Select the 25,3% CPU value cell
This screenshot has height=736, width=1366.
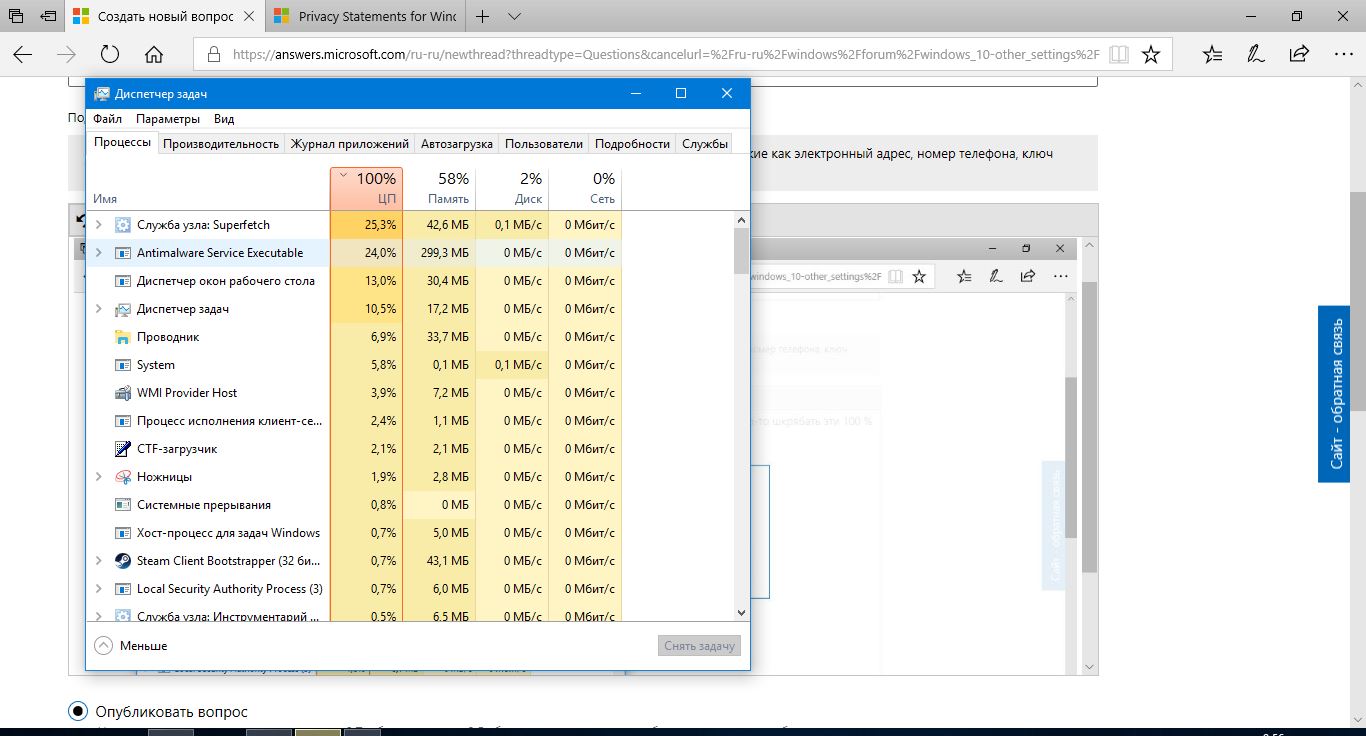(366, 225)
